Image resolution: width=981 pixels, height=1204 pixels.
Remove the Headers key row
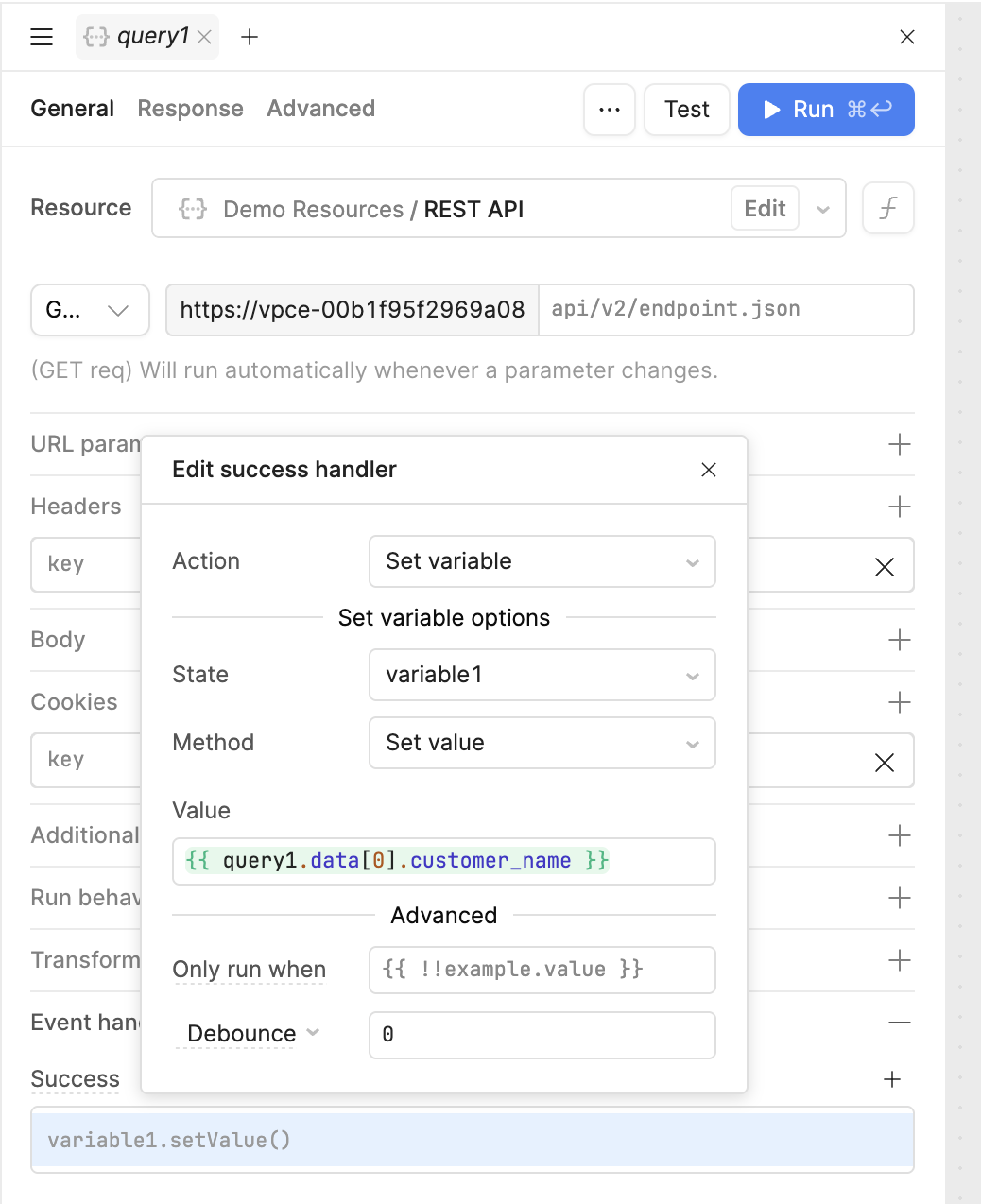[x=884, y=566]
